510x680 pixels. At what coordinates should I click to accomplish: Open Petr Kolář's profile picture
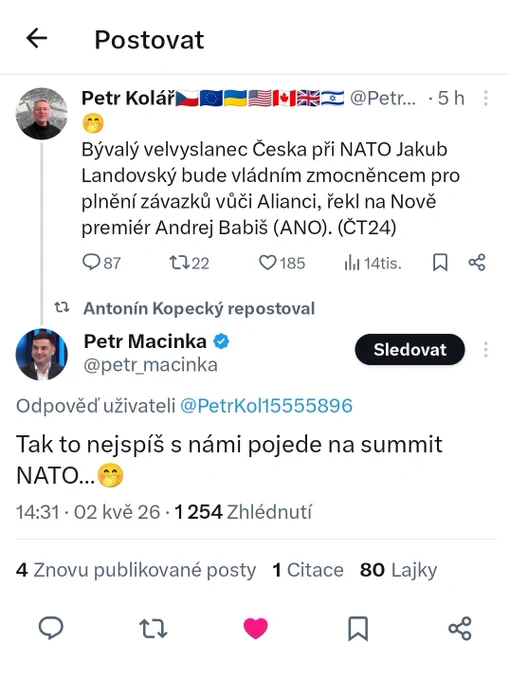click(x=42, y=114)
